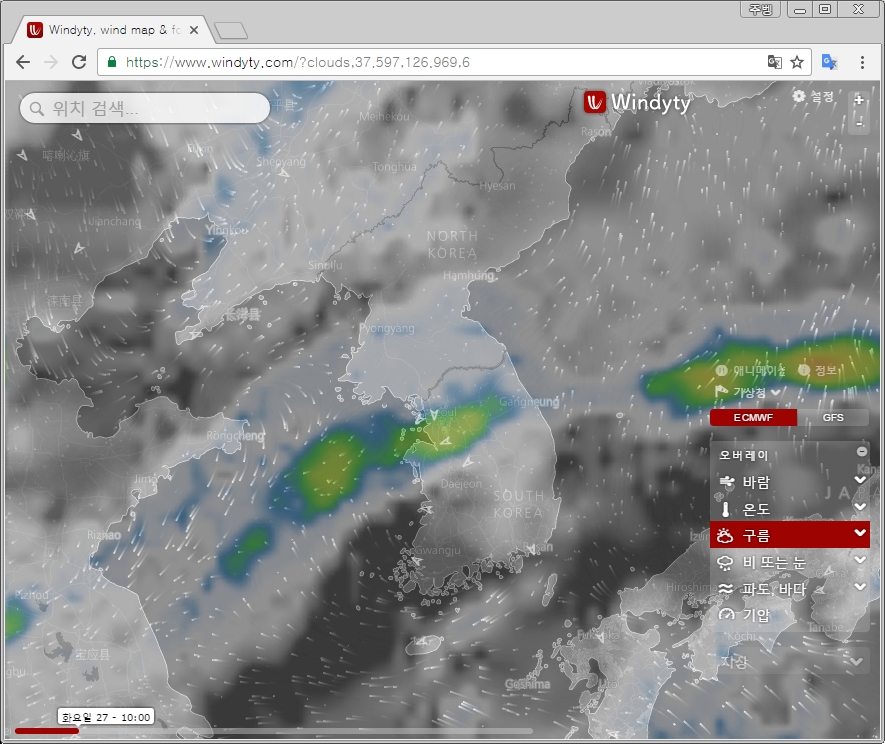Open a new browser tab

coord(231,30)
